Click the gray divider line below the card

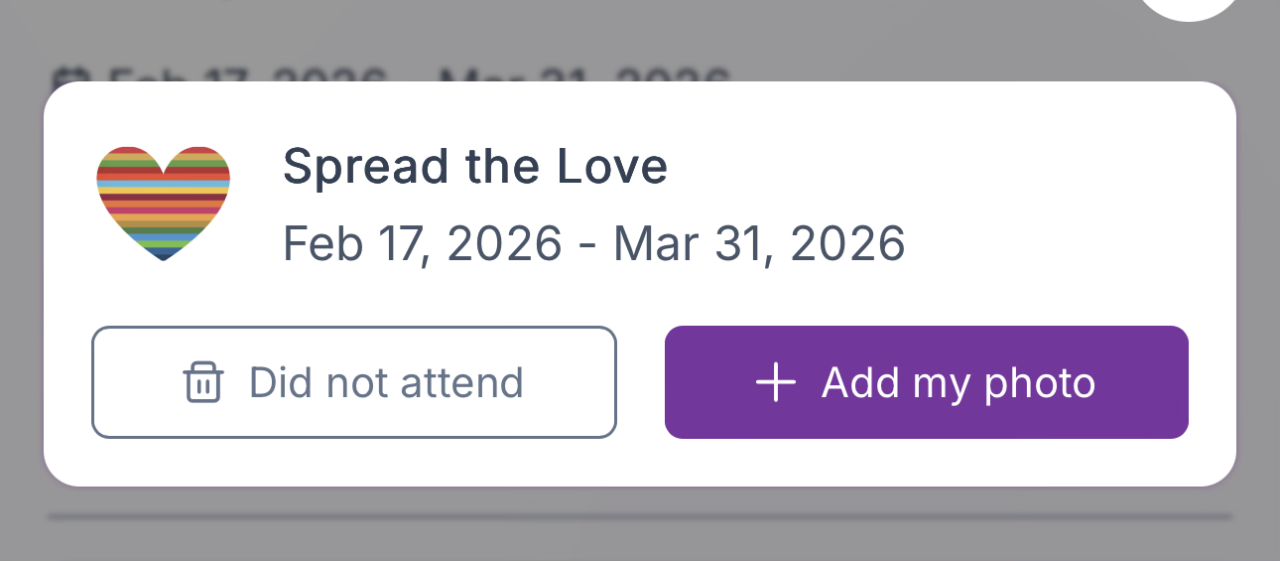(x=640, y=517)
